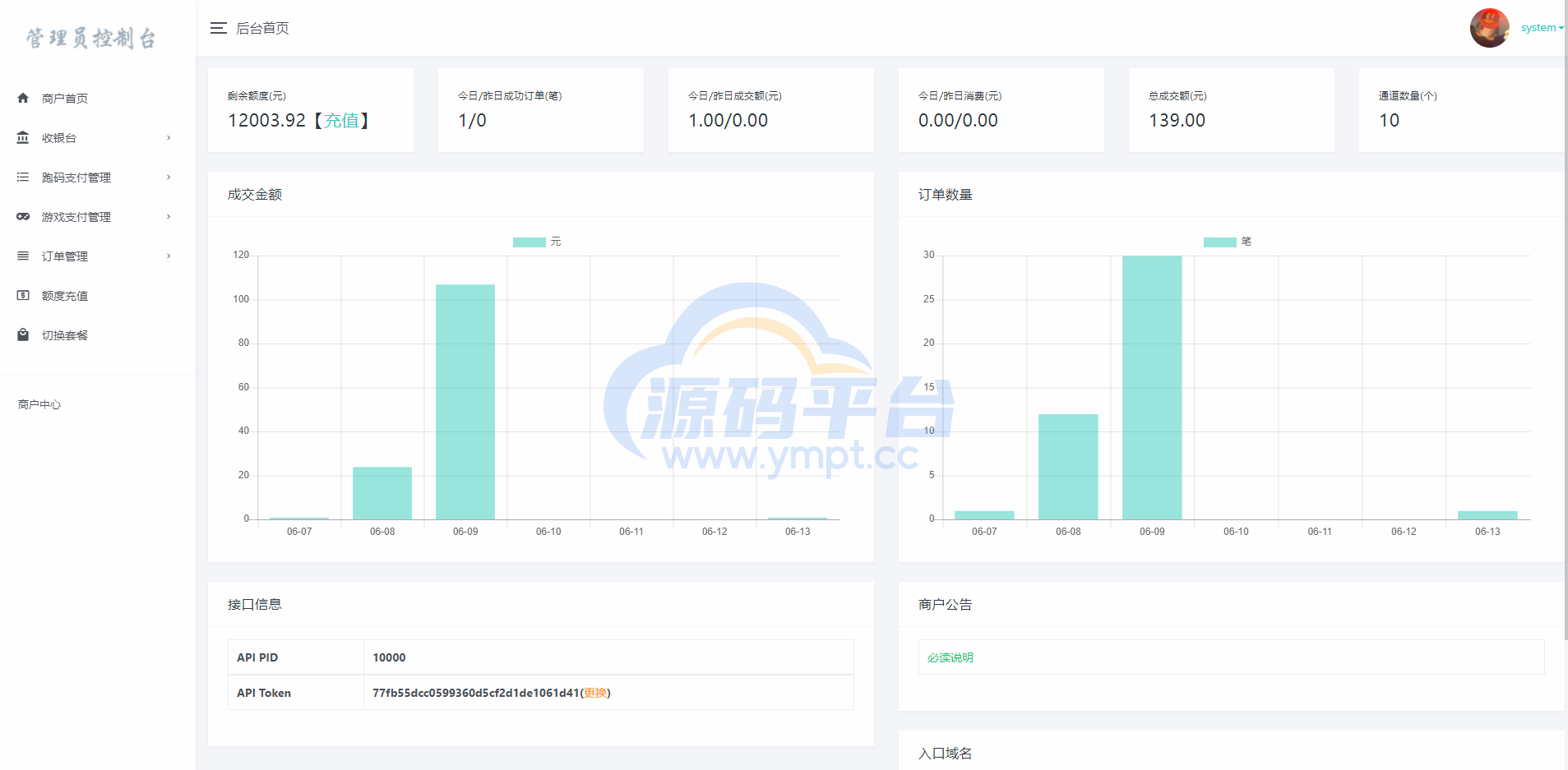The width and height of the screenshot is (1568, 770).
Task: Click the 入口域名 panel heading
Action: (945, 753)
